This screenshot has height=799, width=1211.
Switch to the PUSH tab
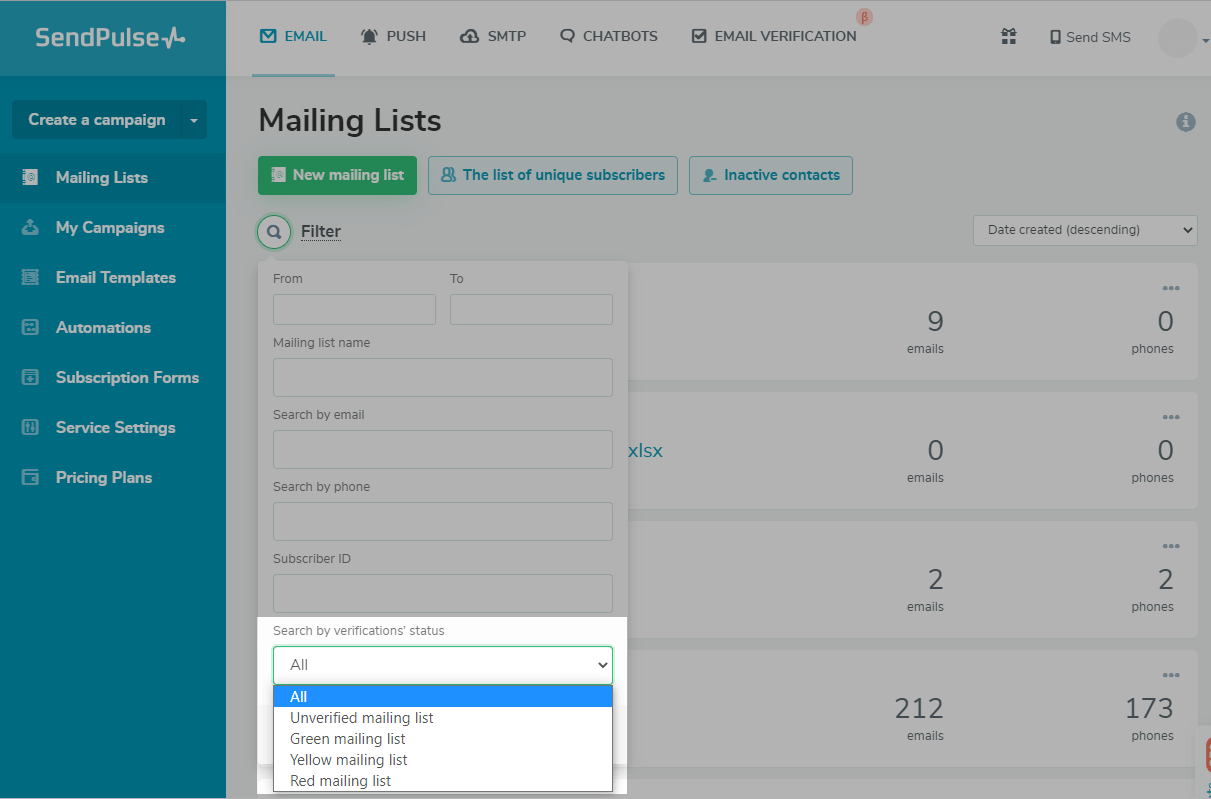pos(393,37)
